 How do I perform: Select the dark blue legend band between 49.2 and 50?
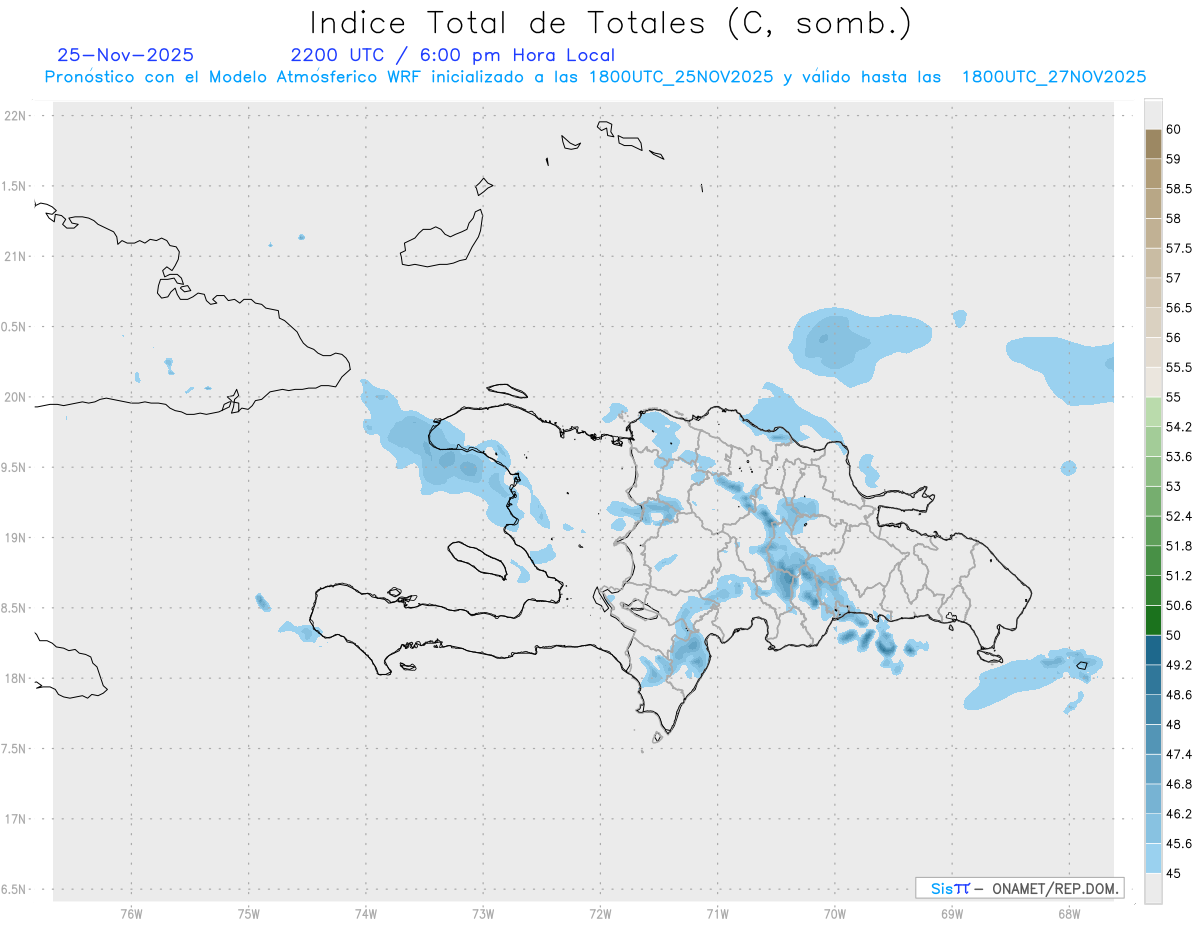1153,651
